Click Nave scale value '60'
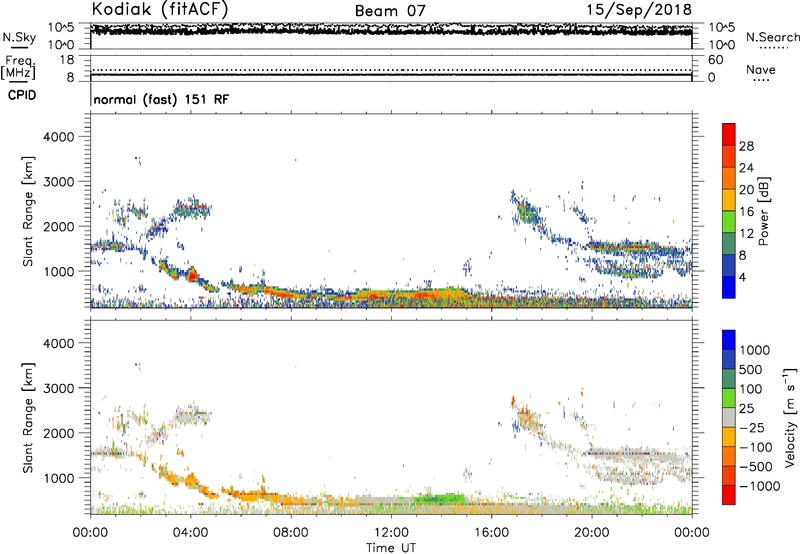Image resolution: width=800 pixels, height=554 pixels. tap(715, 60)
